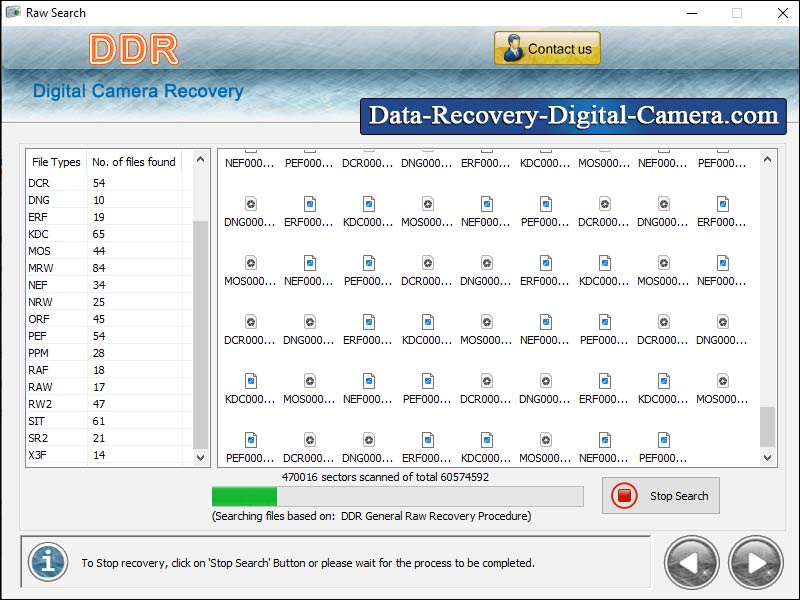This screenshot has width=800, height=600.
Task: Select MOS000 file in row starting with PEF000
Action: 545,447
